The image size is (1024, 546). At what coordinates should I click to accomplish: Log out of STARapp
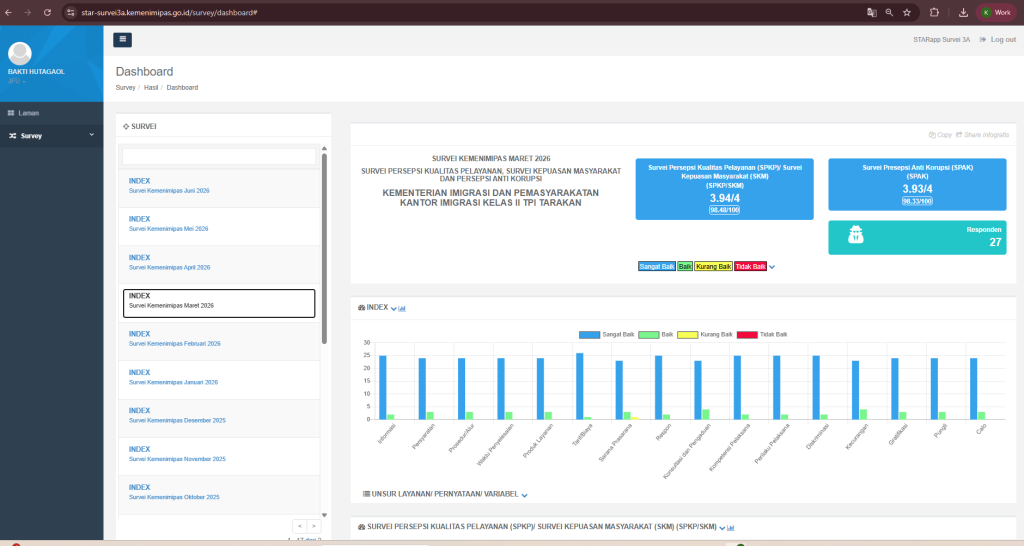point(998,40)
